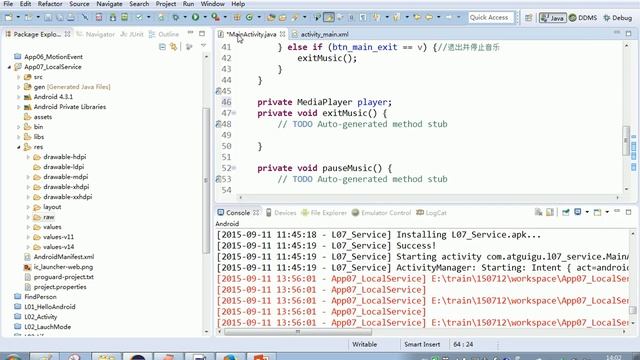640x360 pixels.
Task: Toggle Mark Occurrences highlighted toolbar button
Action: (x=329, y=17)
